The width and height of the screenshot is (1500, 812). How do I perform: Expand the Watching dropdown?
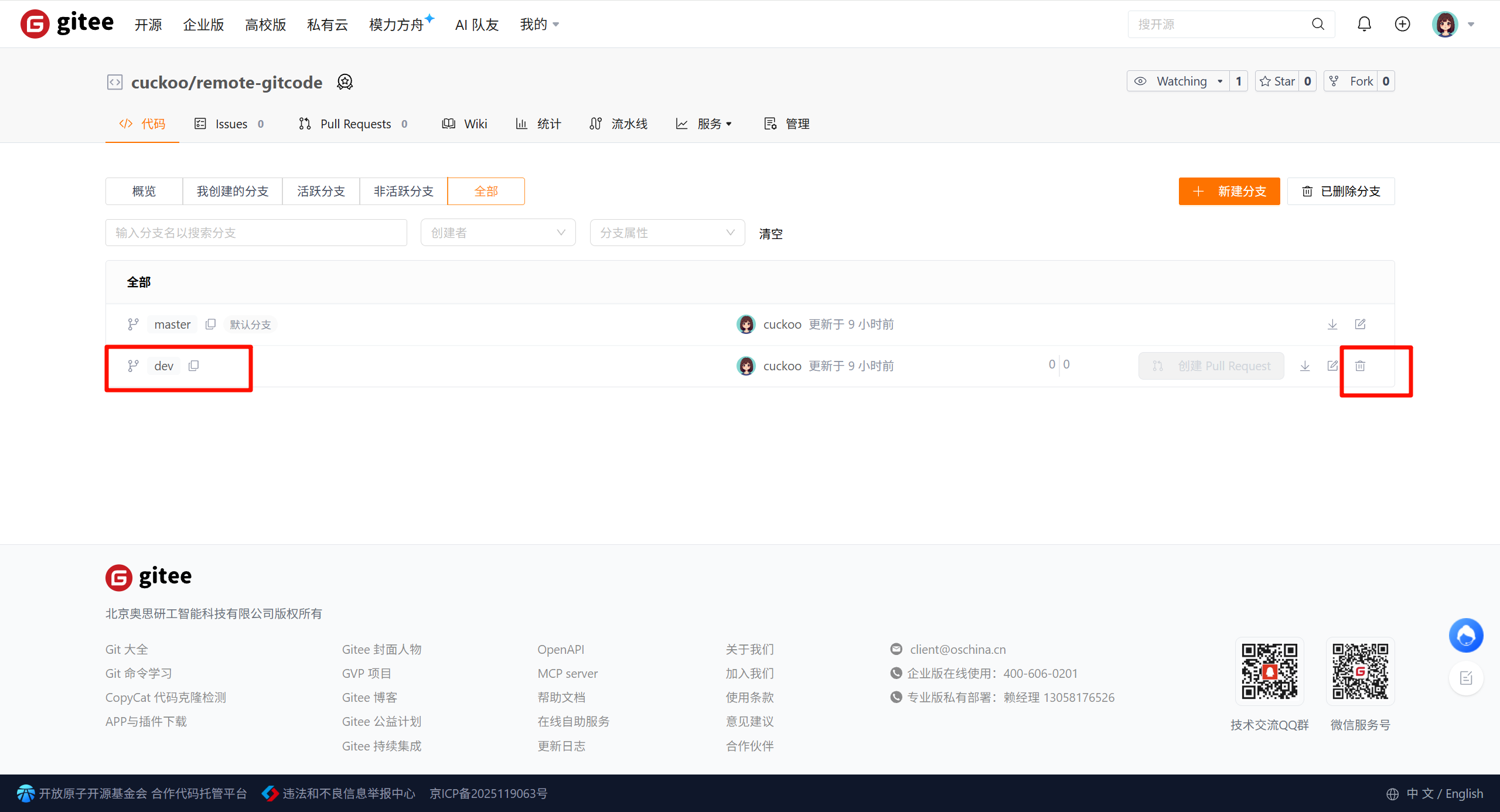pyautogui.click(x=1219, y=81)
